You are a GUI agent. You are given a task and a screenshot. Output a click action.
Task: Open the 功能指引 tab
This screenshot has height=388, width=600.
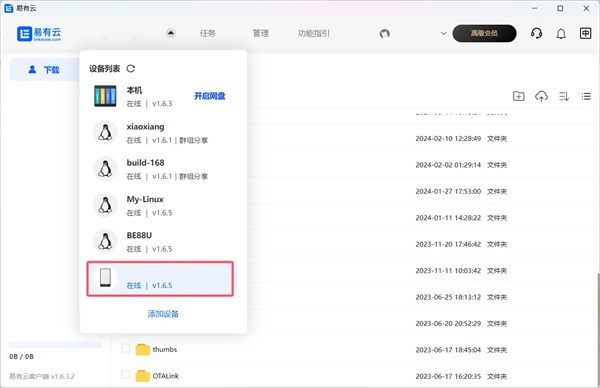tap(314, 33)
